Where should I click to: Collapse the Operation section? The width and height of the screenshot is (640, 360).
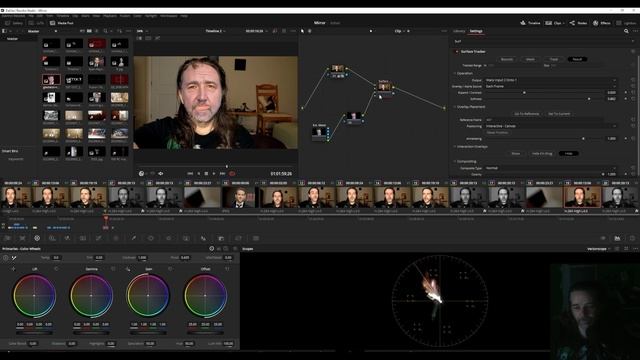[x=455, y=73]
